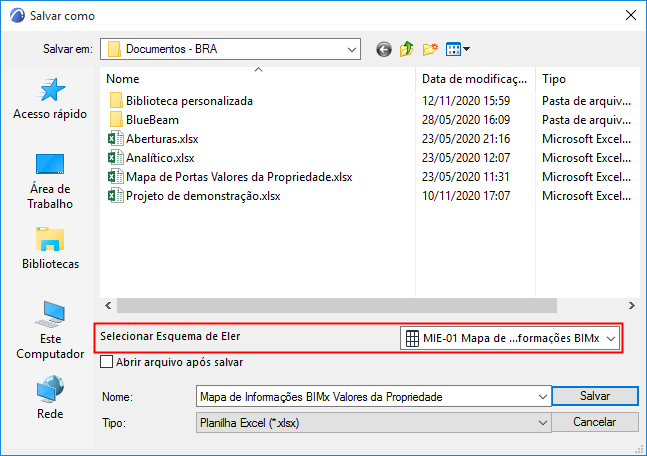Open Bibliotecas in sidebar
This screenshot has width=647, height=456.
pos(50,248)
